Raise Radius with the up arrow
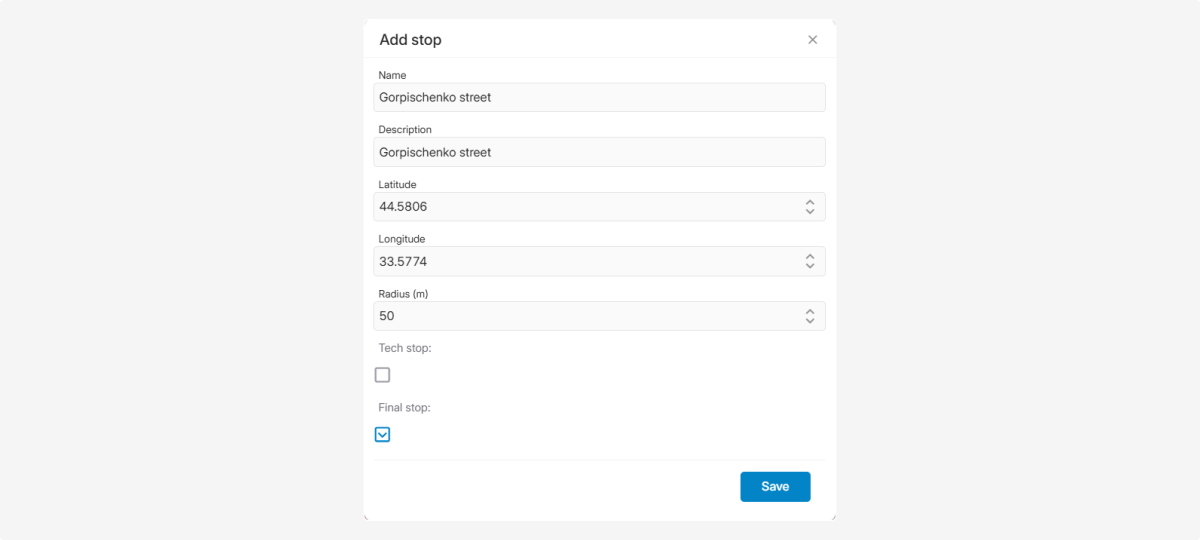The image size is (1200, 540). 810,311
